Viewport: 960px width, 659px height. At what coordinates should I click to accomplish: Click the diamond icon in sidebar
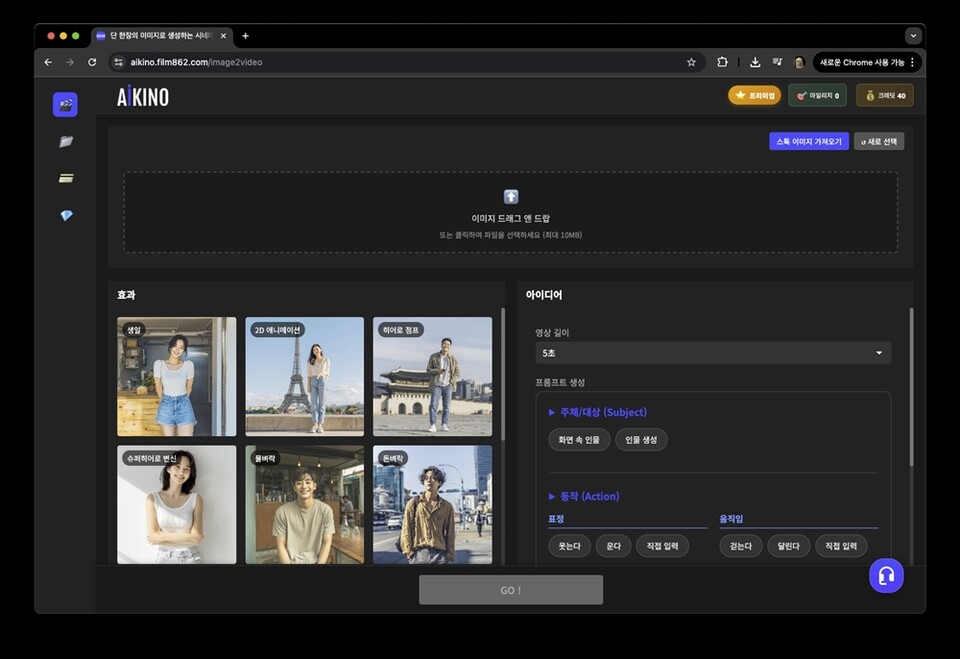[66, 215]
